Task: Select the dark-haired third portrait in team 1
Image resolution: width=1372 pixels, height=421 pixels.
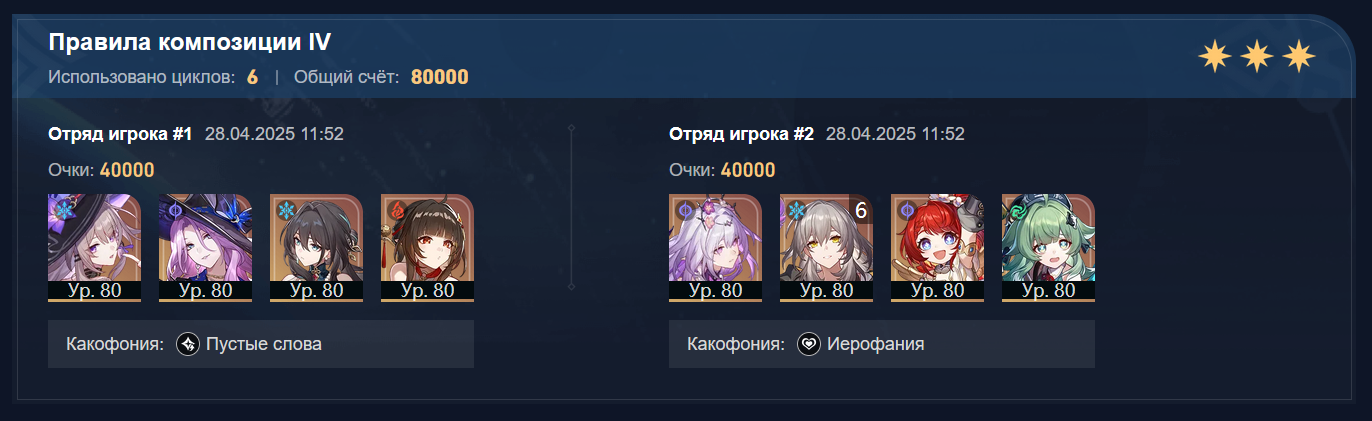Action: pyautogui.click(x=316, y=248)
